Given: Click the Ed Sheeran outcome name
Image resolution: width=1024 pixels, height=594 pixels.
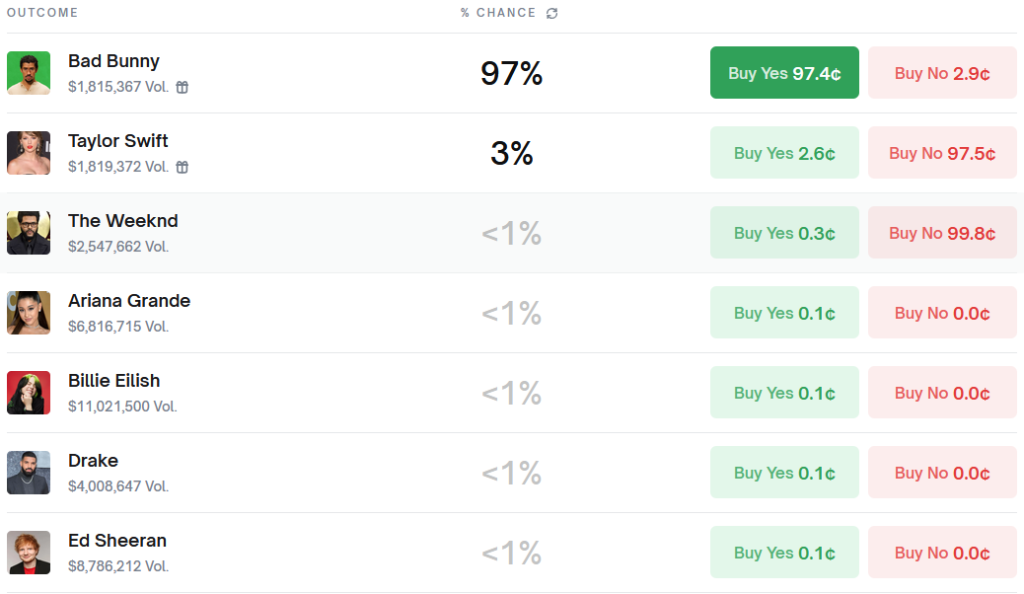Looking at the screenshot, I should click(x=117, y=541).
